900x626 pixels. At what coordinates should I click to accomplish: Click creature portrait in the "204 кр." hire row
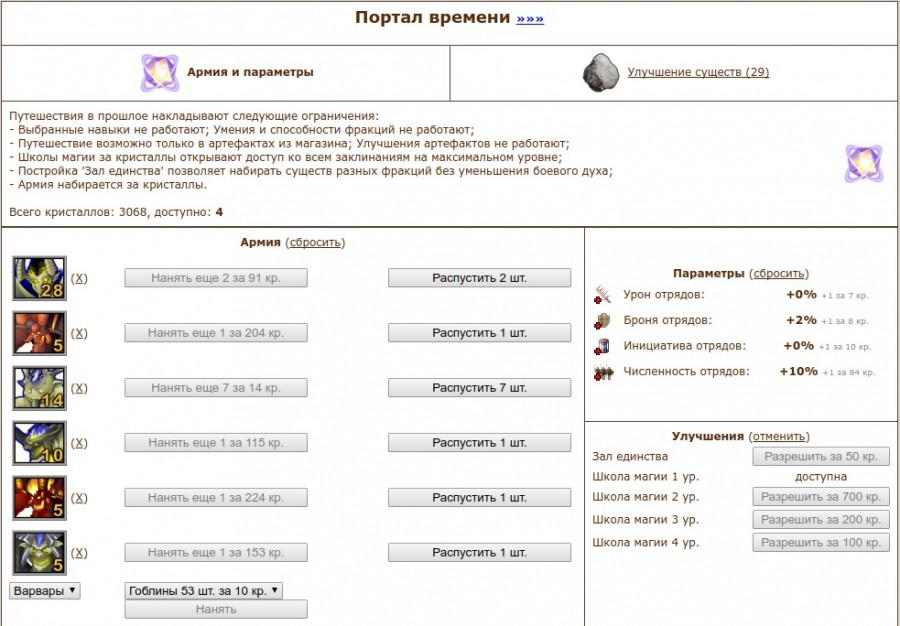40,333
